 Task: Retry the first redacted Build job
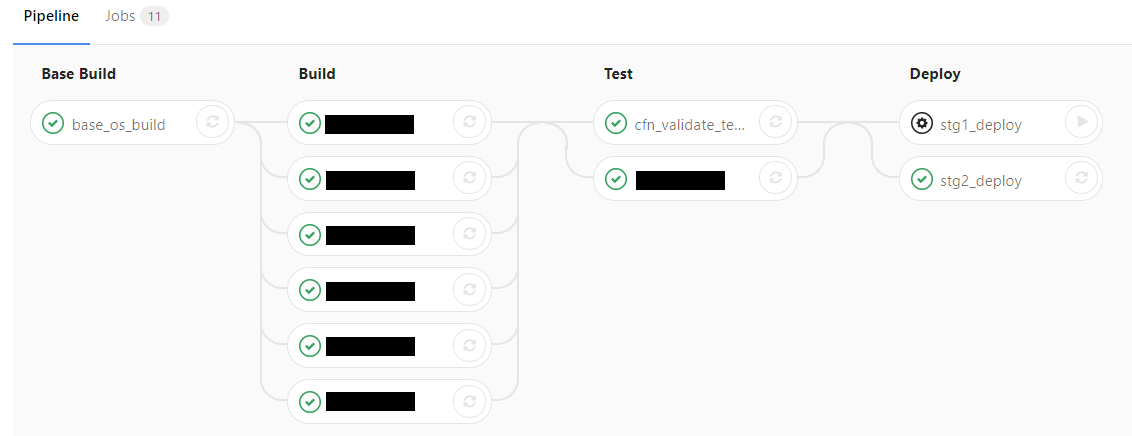coord(469,124)
